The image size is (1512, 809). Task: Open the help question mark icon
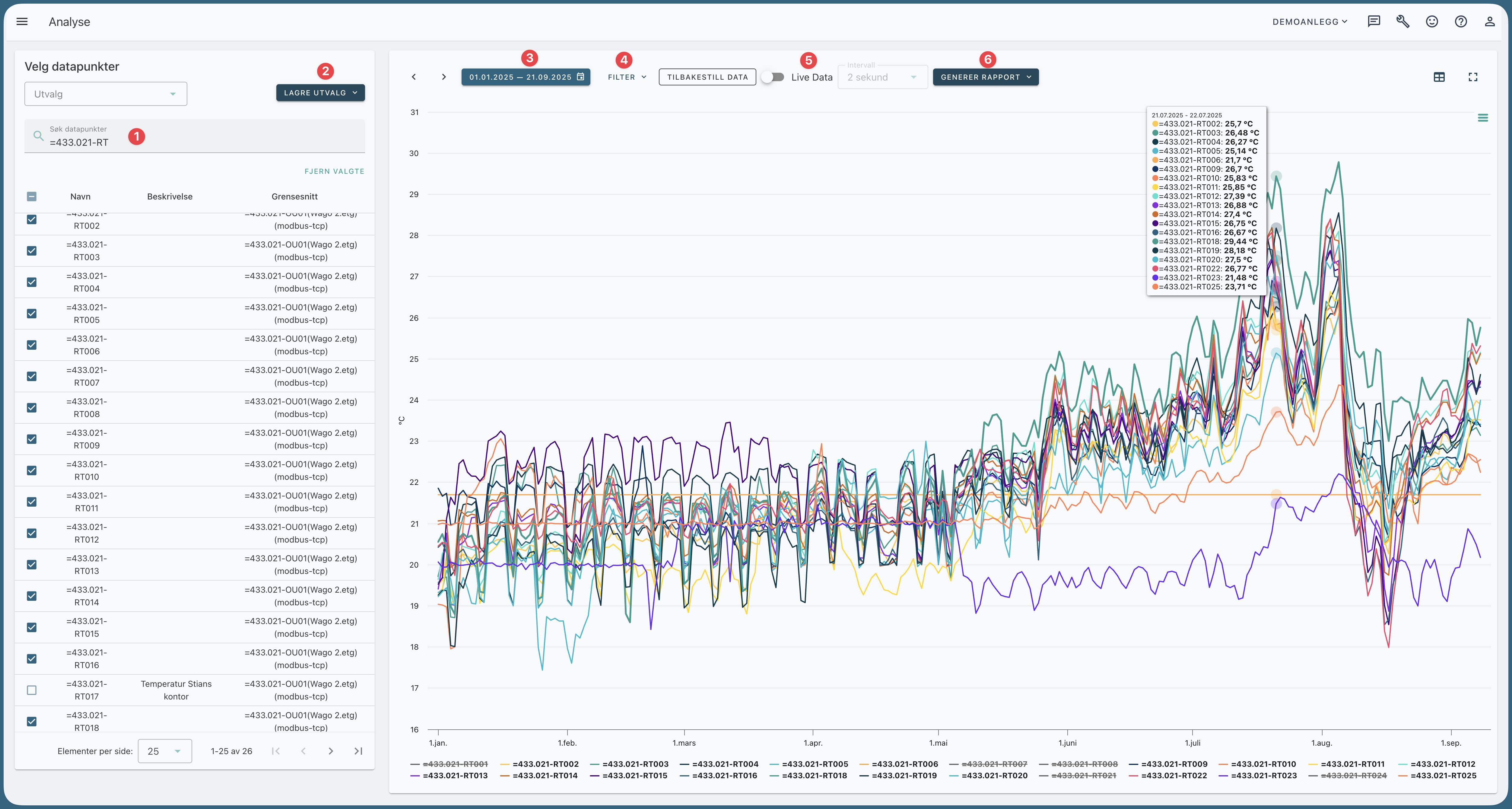pos(1460,22)
